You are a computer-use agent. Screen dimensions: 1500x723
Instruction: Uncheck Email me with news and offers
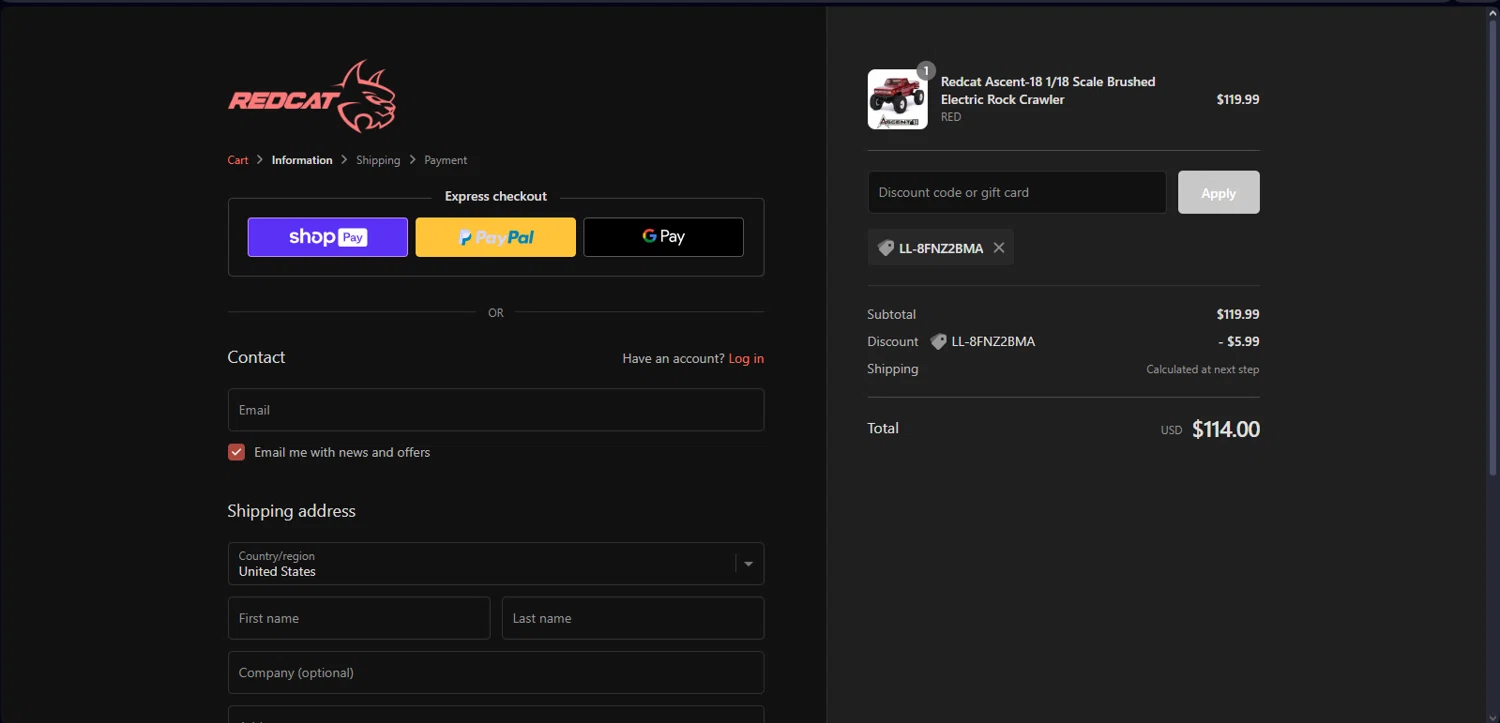tap(236, 452)
